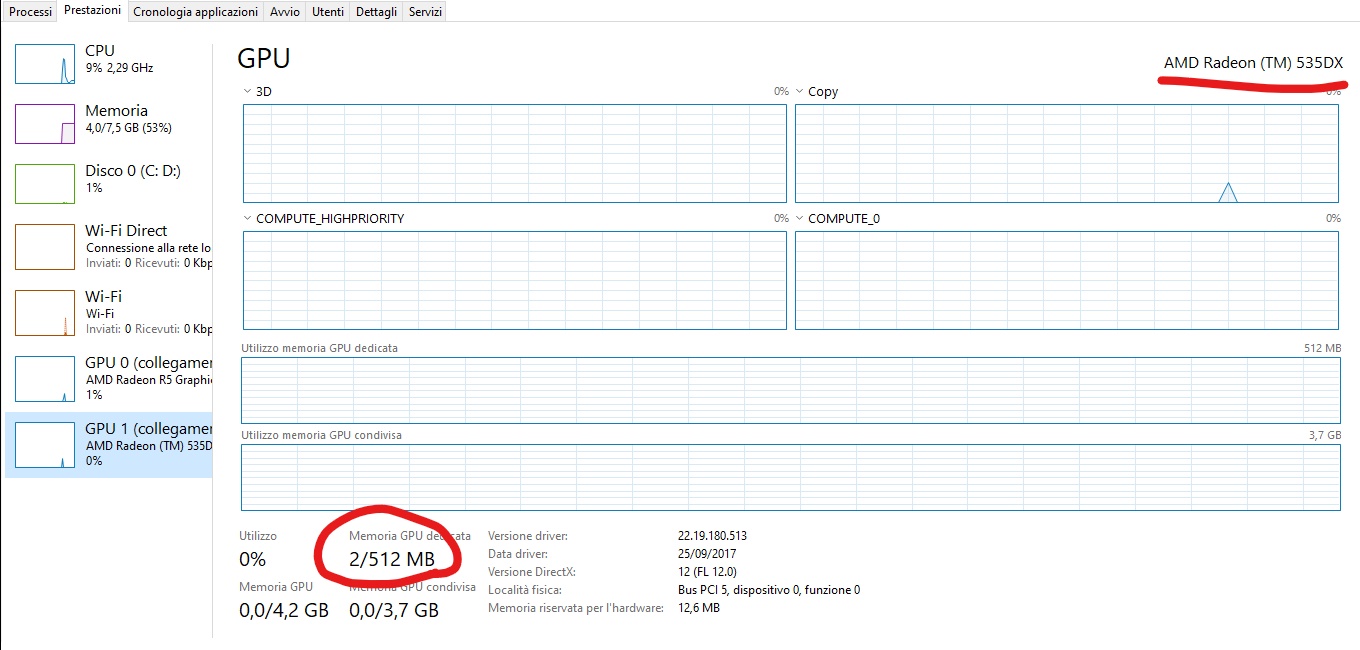Select the GPU 1 graph icon

pyautogui.click(x=45, y=445)
